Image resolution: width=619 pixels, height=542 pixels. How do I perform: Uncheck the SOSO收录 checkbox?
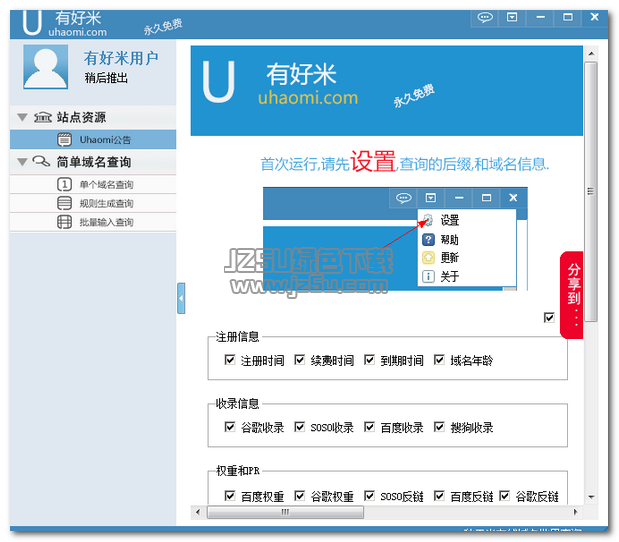tap(300, 427)
